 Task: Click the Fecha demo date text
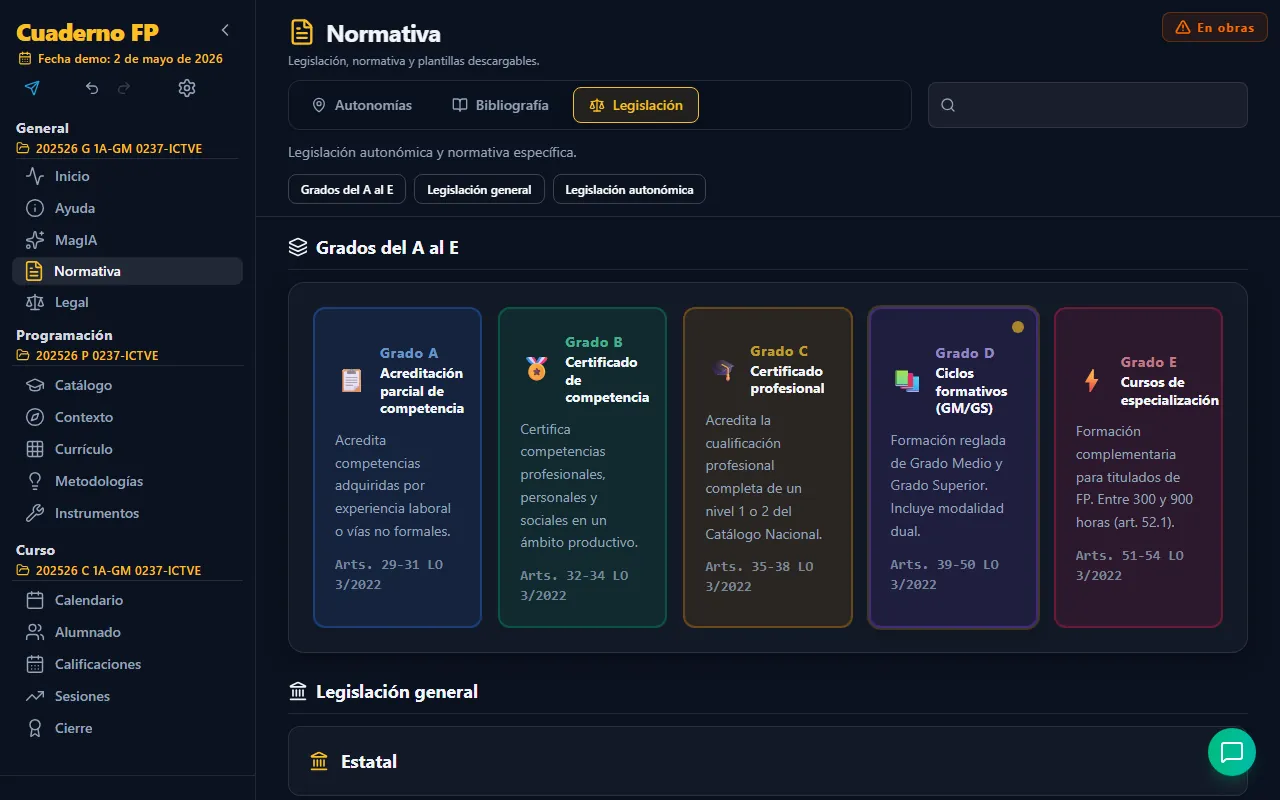coord(130,59)
